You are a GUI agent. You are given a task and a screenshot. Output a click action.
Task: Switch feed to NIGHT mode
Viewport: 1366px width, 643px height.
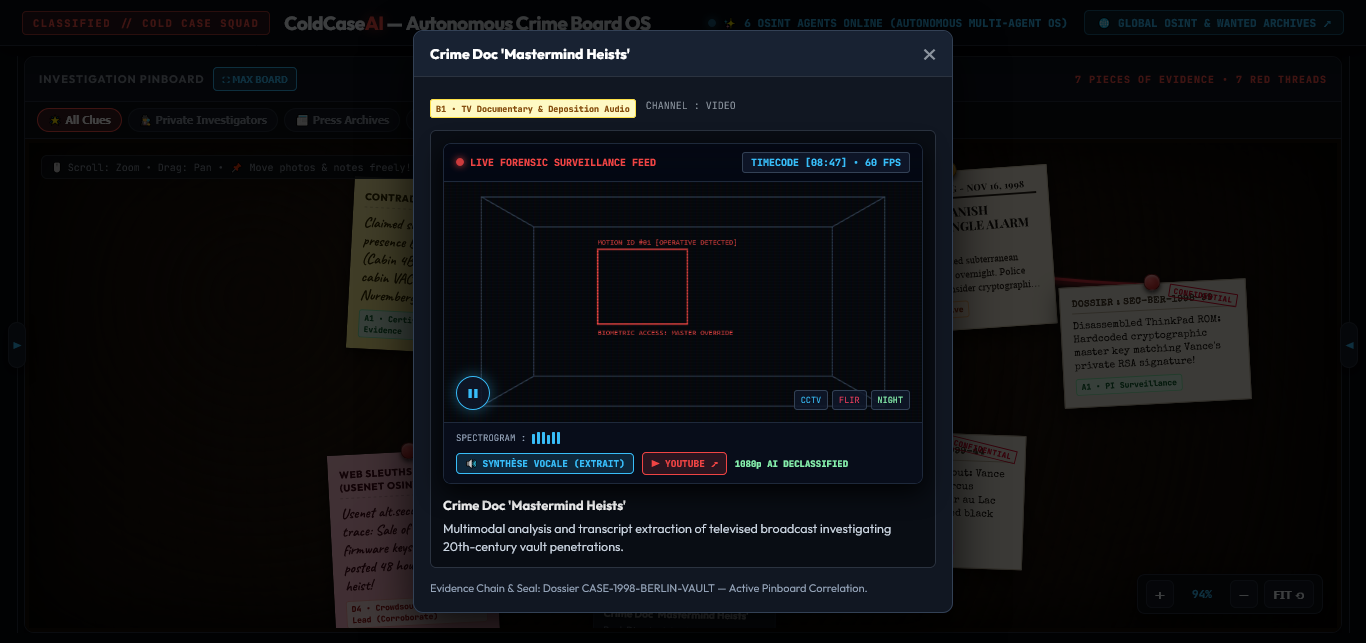[x=890, y=400]
